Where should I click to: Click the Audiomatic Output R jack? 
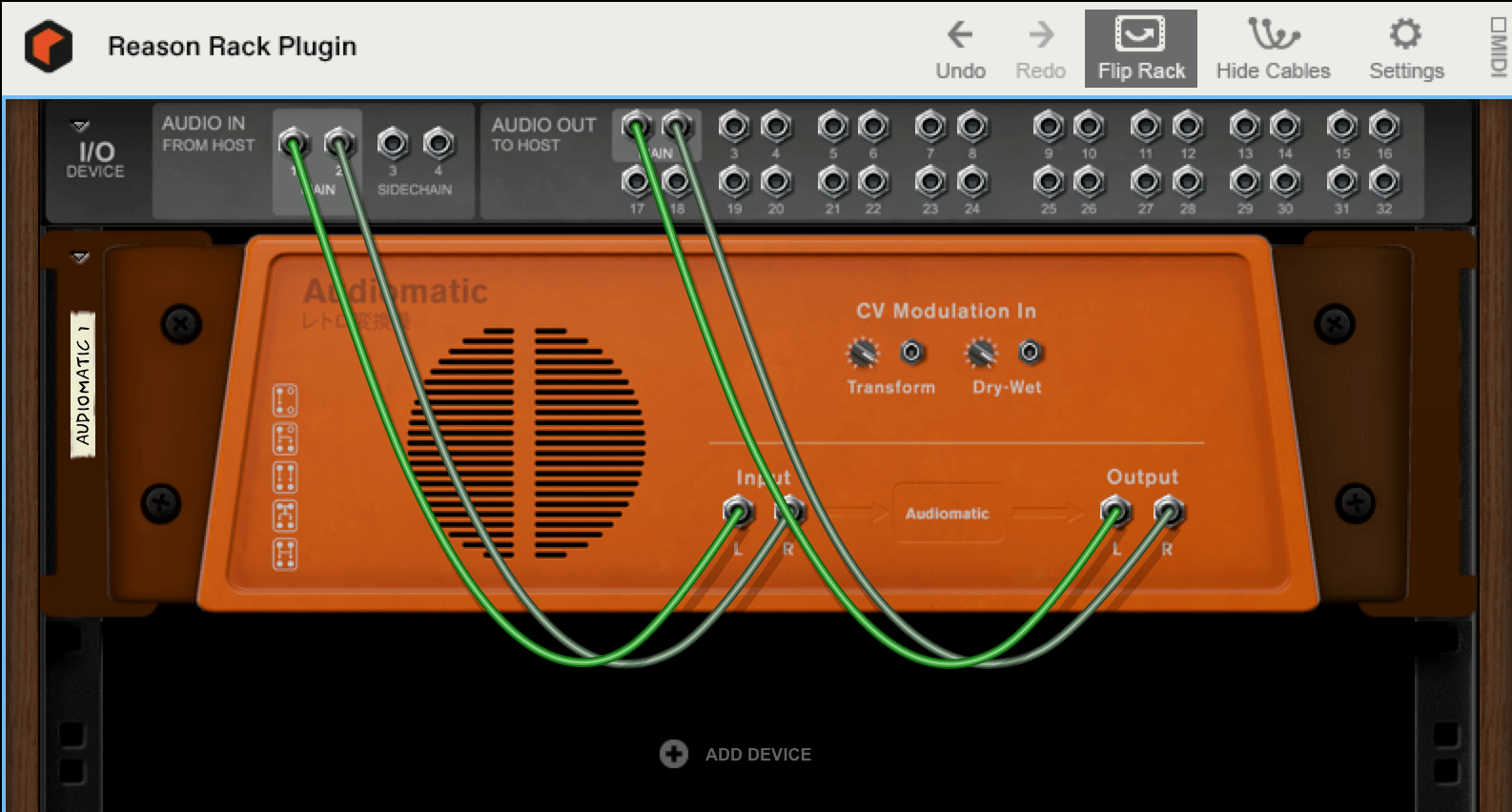coord(1168,513)
